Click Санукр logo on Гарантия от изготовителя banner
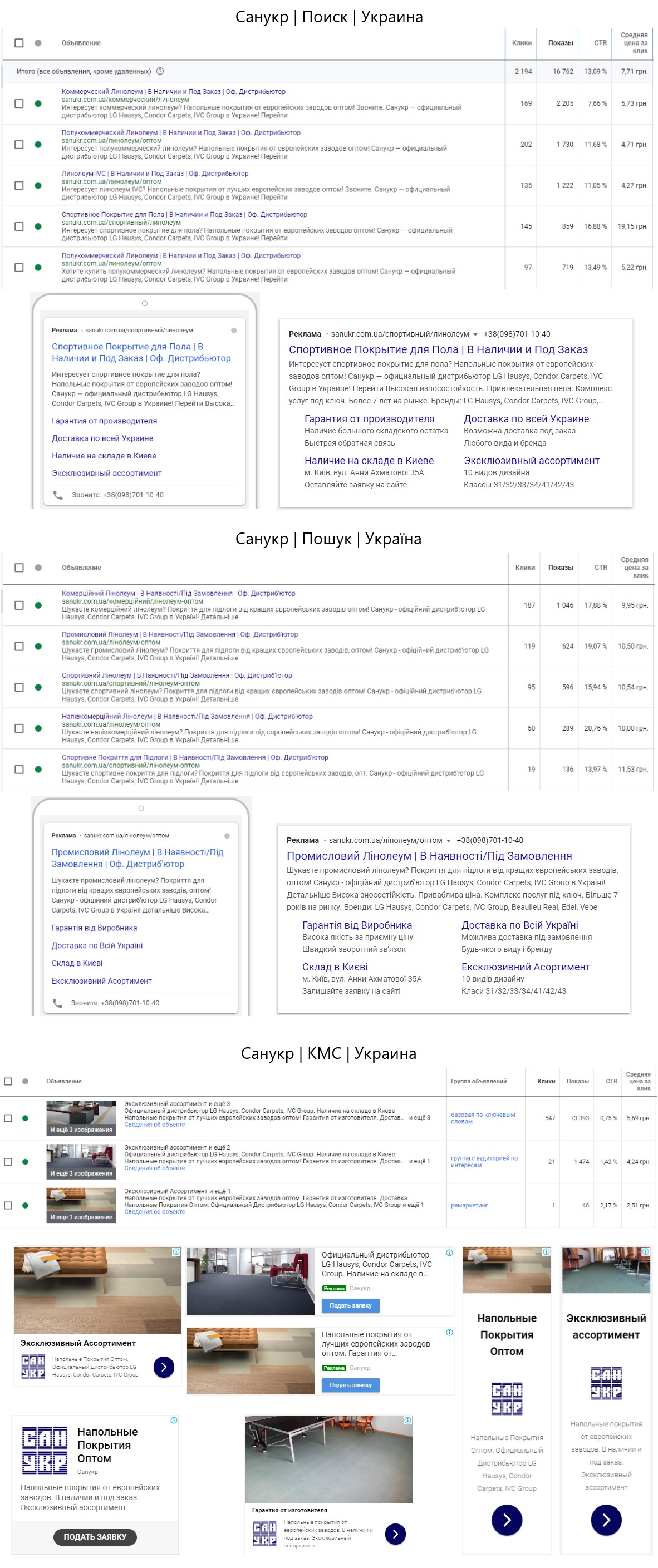 tap(265, 1534)
